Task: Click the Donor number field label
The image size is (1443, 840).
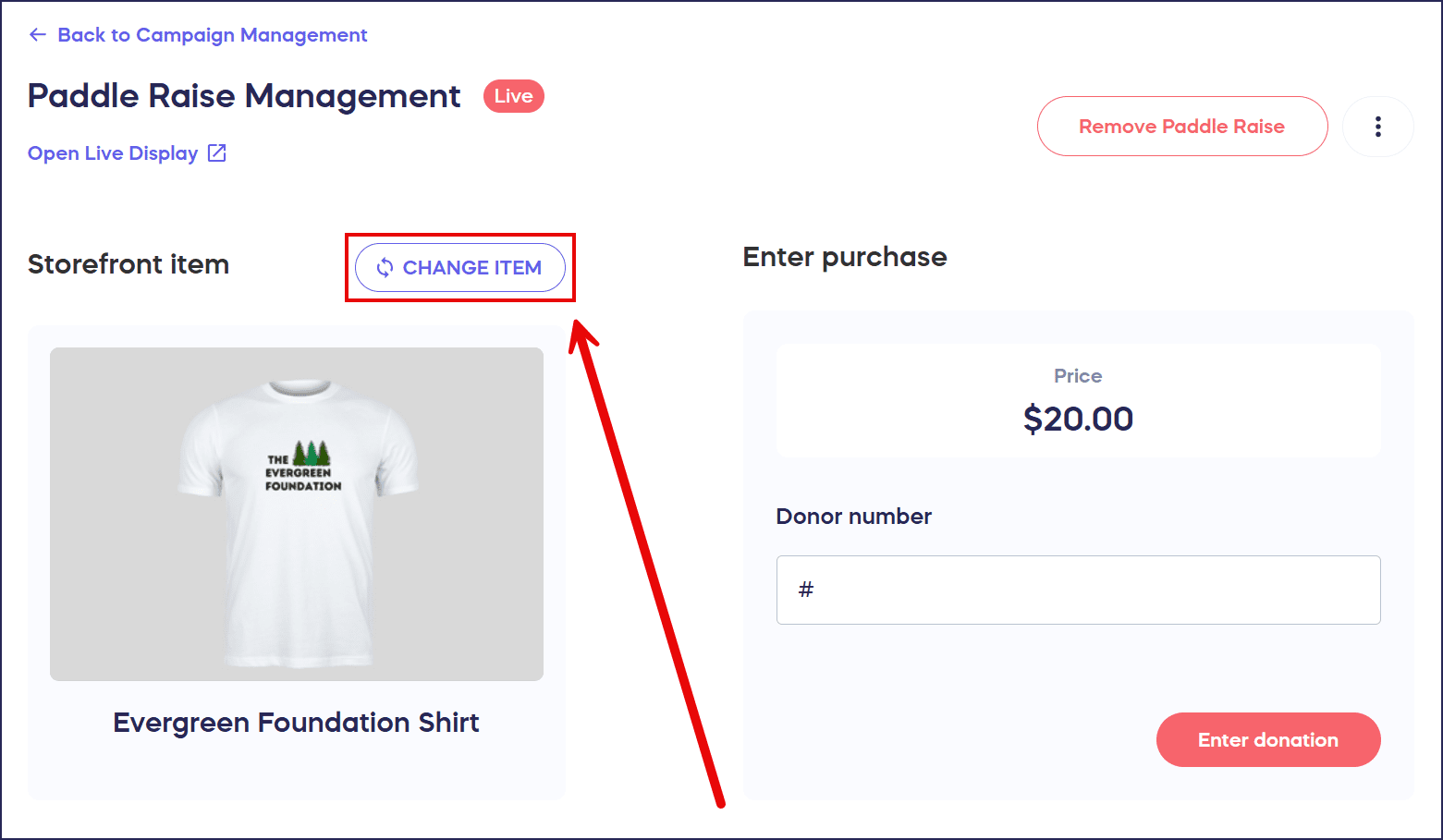Action: 853,517
